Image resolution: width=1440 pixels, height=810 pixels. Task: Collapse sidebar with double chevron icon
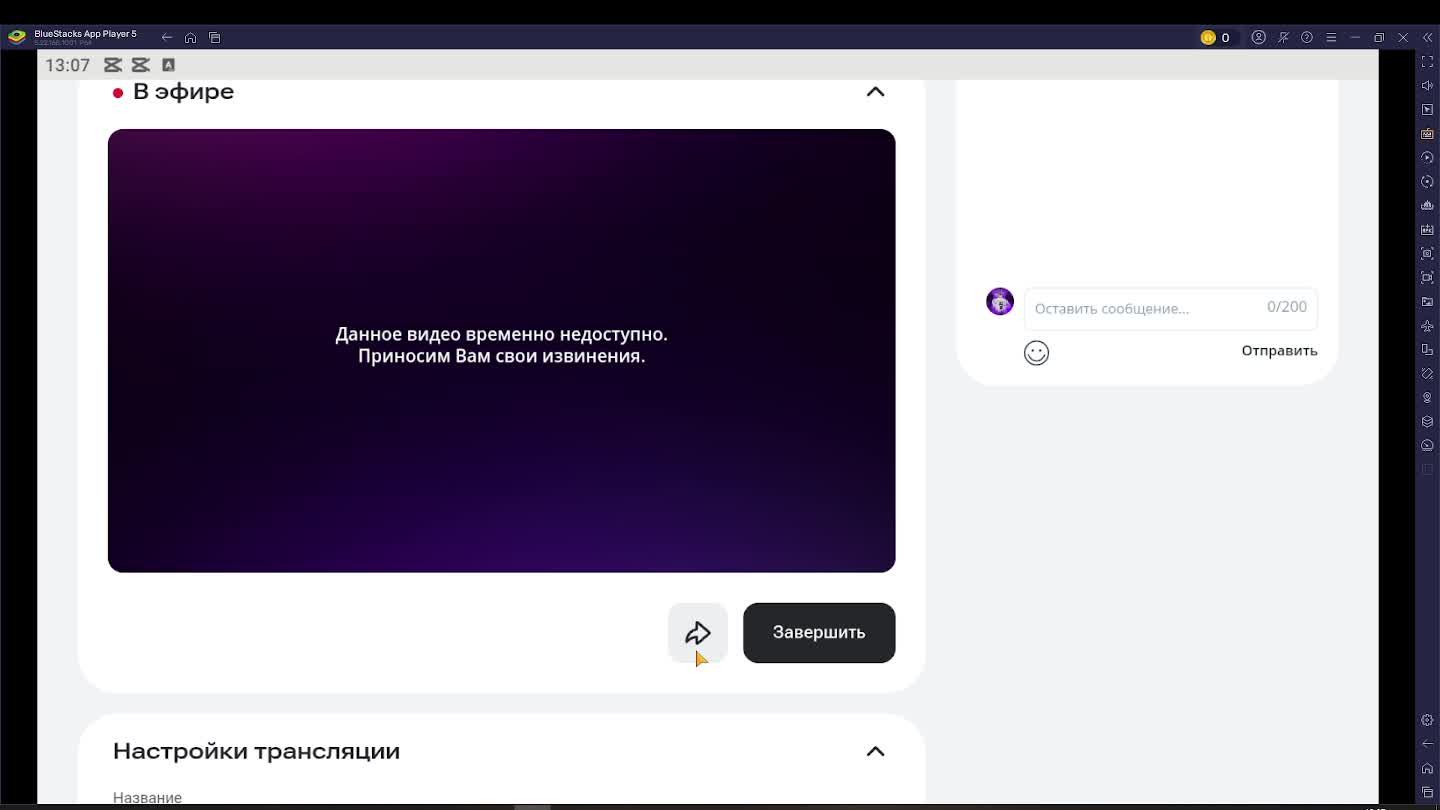pos(1427,38)
